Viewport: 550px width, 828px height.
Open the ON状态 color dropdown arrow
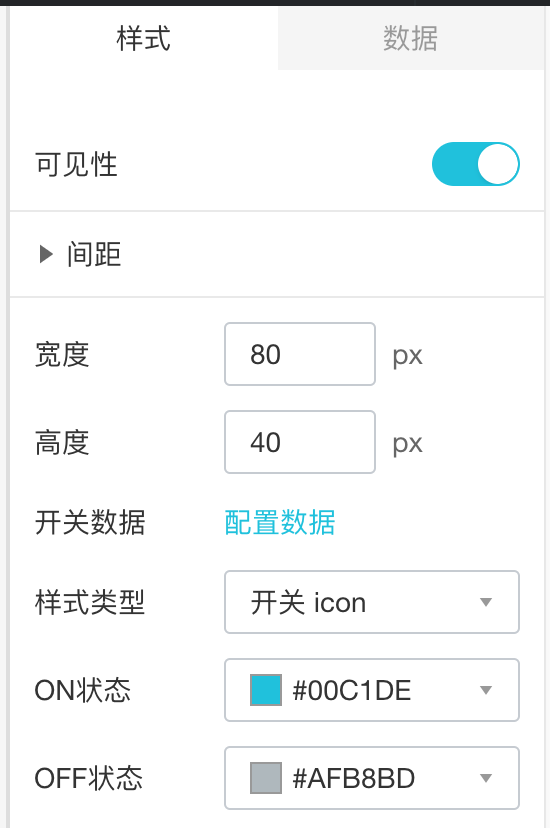click(x=486, y=690)
